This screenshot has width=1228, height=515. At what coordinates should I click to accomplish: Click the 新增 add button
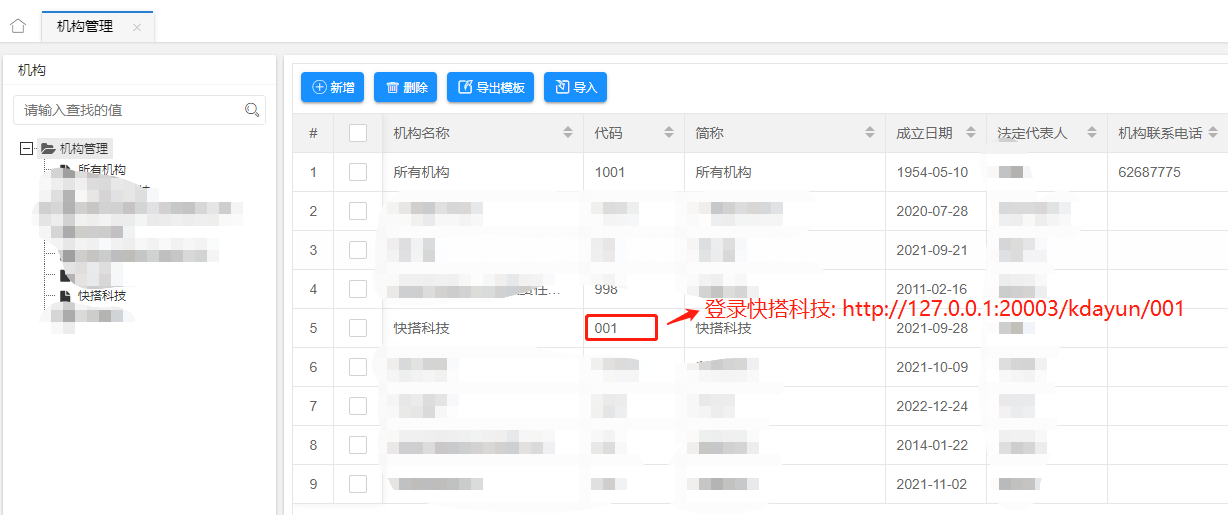333,88
